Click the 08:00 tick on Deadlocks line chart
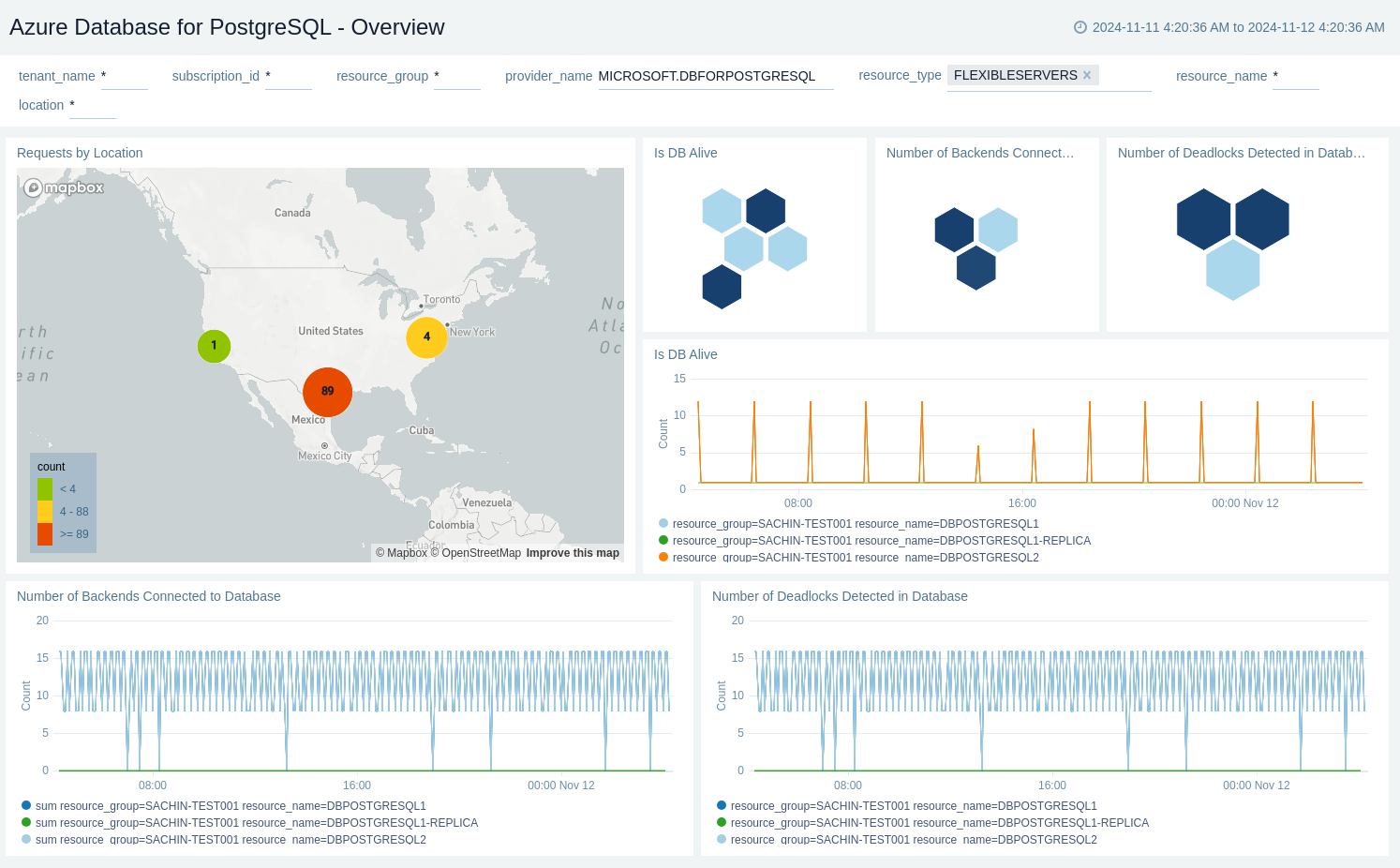Viewport: 1400px width, 868px height. click(848, 786)
